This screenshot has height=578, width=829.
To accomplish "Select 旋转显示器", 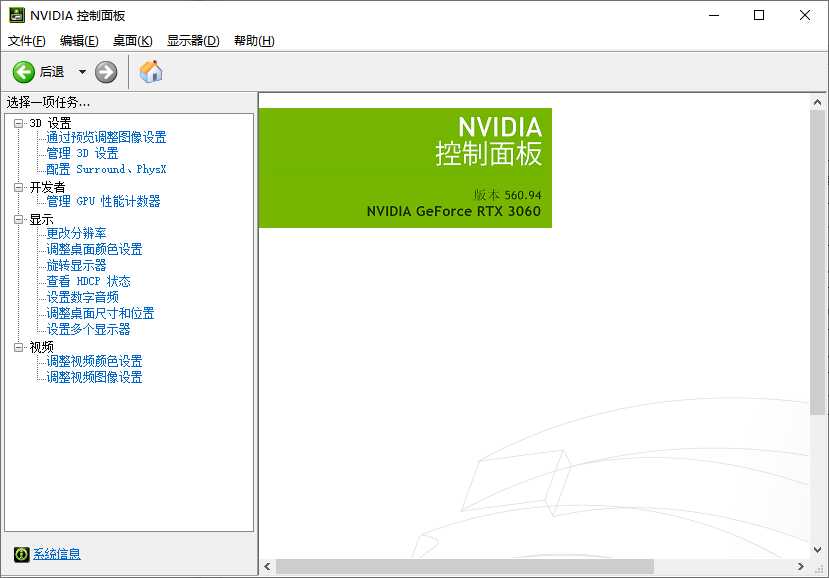I will point(77,265).
